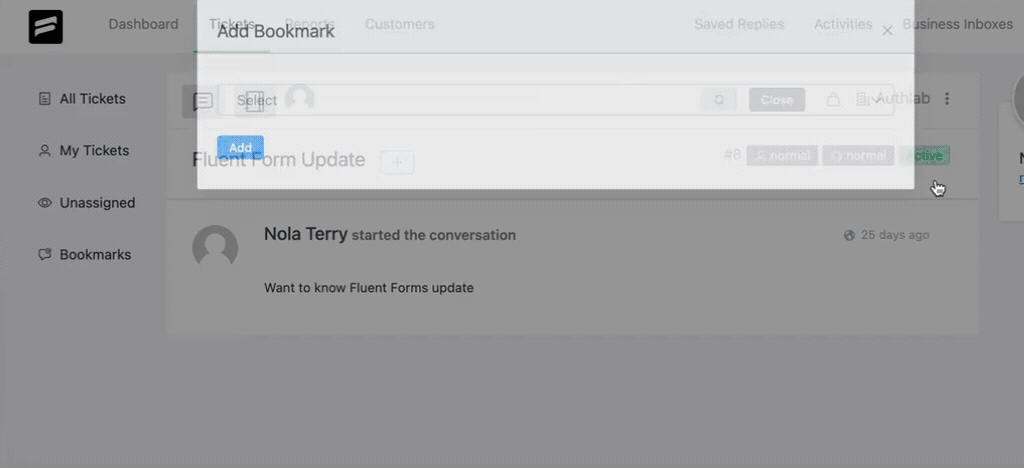The height and width of the screenshot is (468, 1024).
Task: Open My Tickets in sidebar
Action: coord(84,151)
